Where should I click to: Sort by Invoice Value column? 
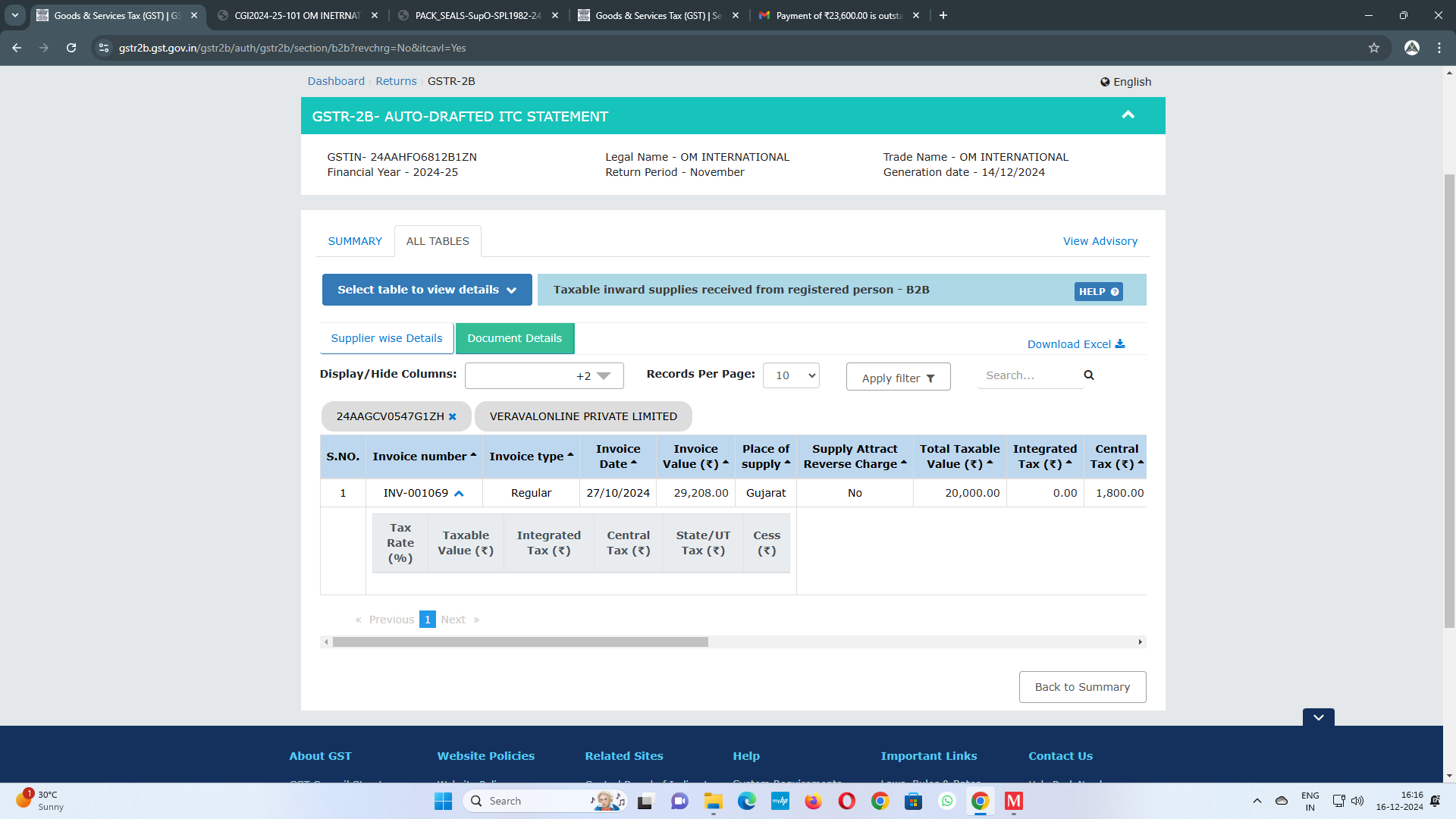[x=695, y=457]
